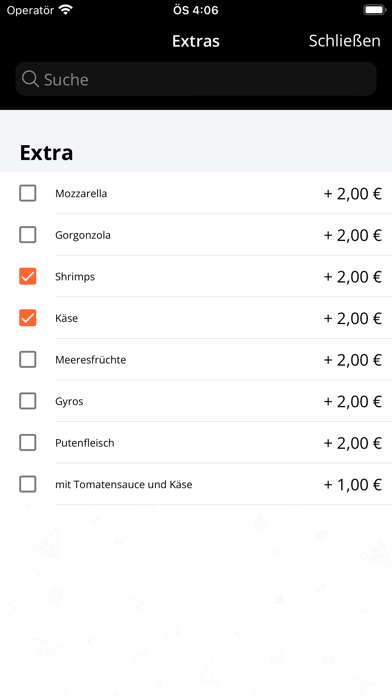Tap the + 1,00 € price

click(x=352, y=485)
